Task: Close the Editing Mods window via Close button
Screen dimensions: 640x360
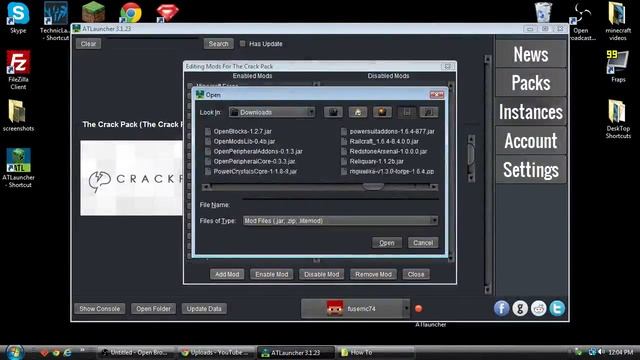Action: coord(416,274)
